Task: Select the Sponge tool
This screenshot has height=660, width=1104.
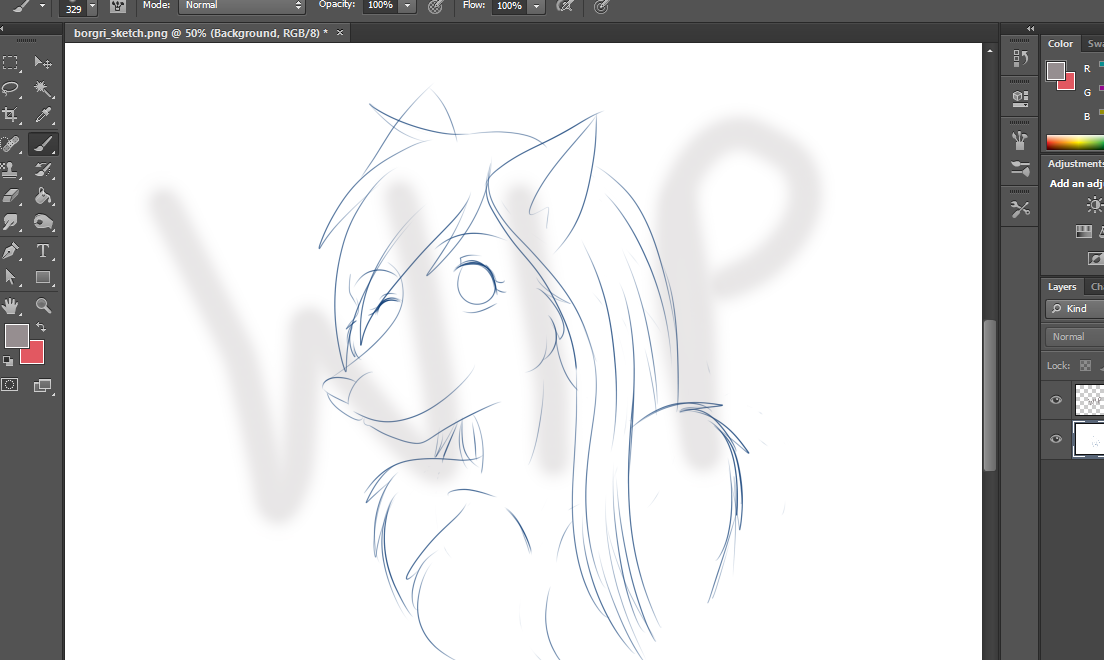Action: pyautogui.click(x=43, y=223)
